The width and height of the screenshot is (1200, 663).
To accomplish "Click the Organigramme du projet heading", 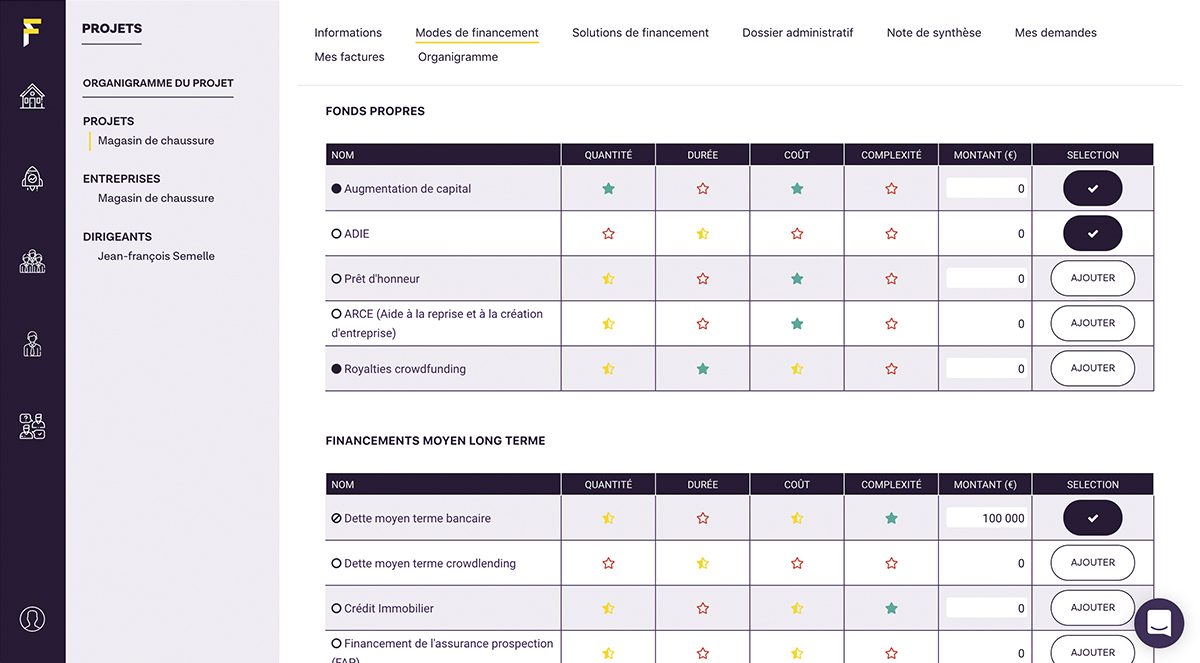I will [158, 83].
